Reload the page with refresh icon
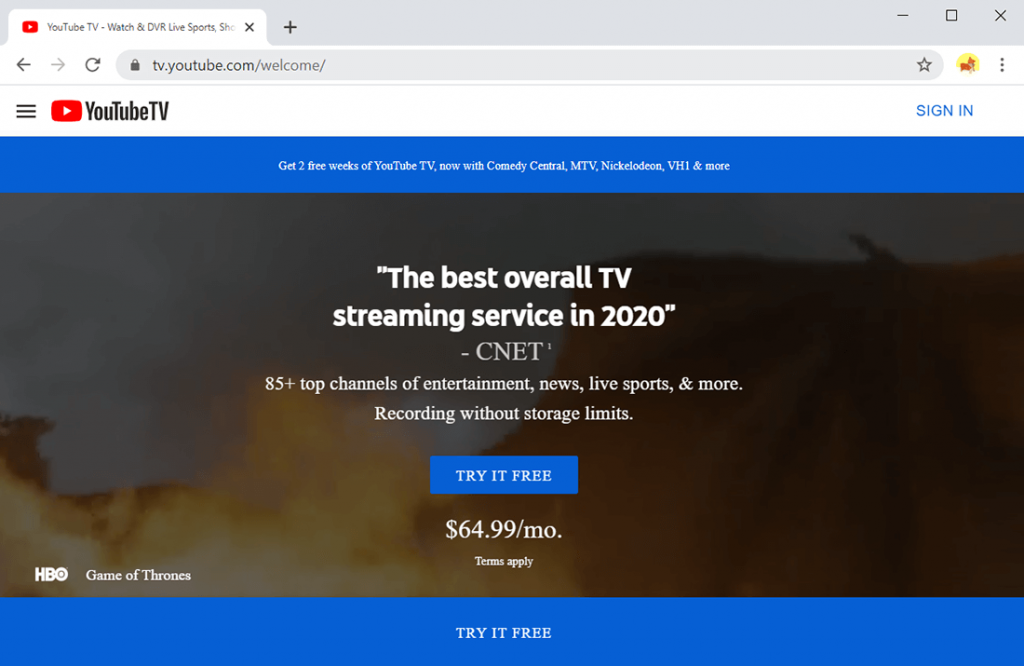1024x666 pixels. coord(93,65)
